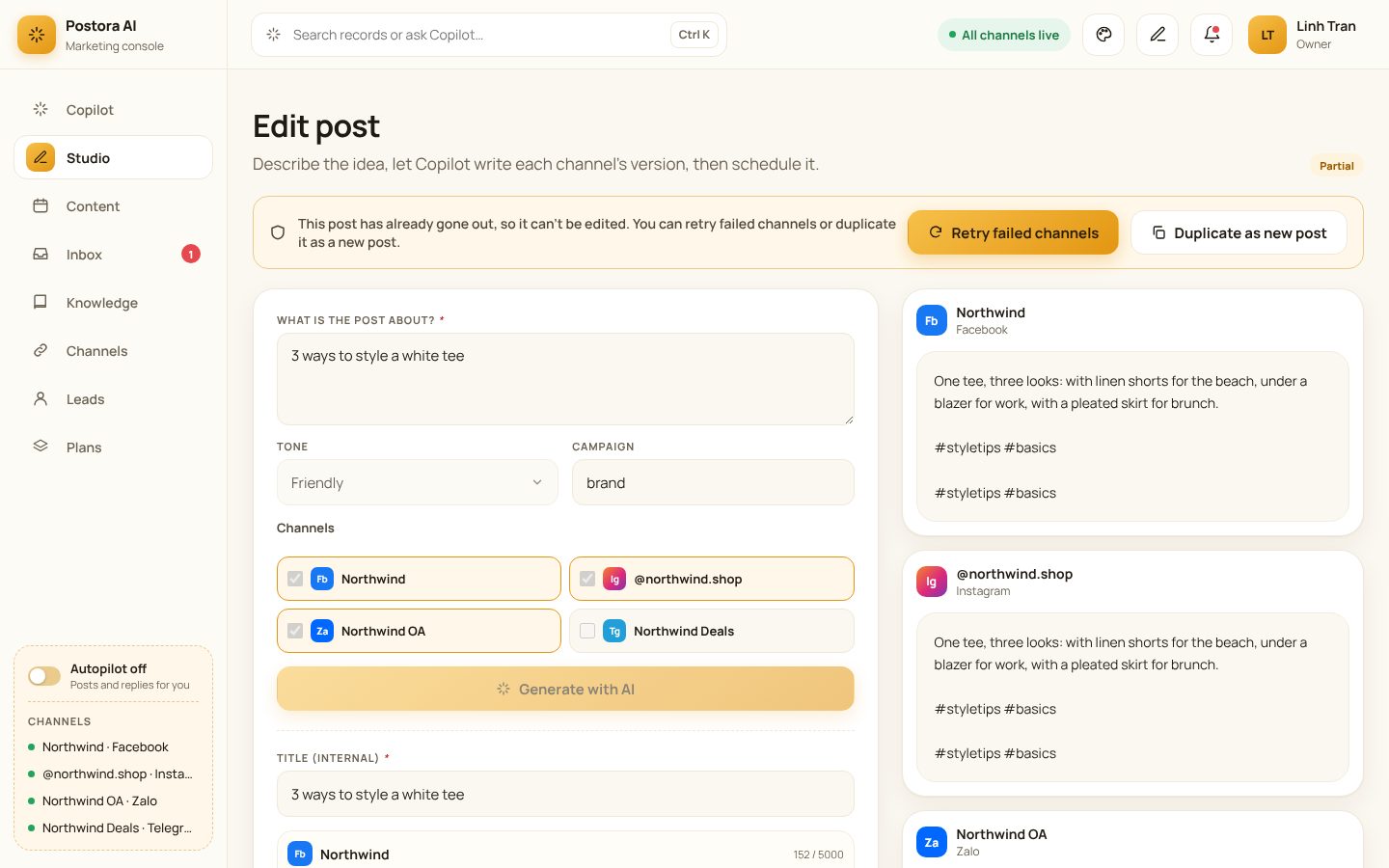The width and height of the screenshot is (1389, 868).
Task: Click the Partial status badge
Action: [1337, 166]
